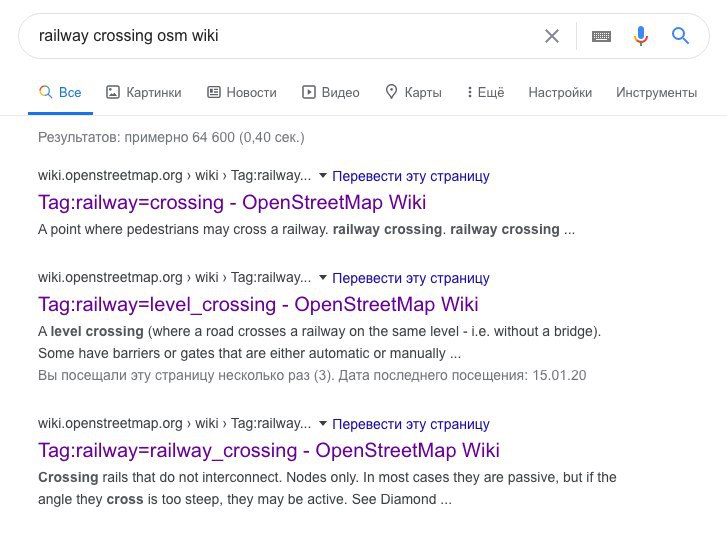Click snippet starting 'A level crossing (where a road'

tap(319, 343)
